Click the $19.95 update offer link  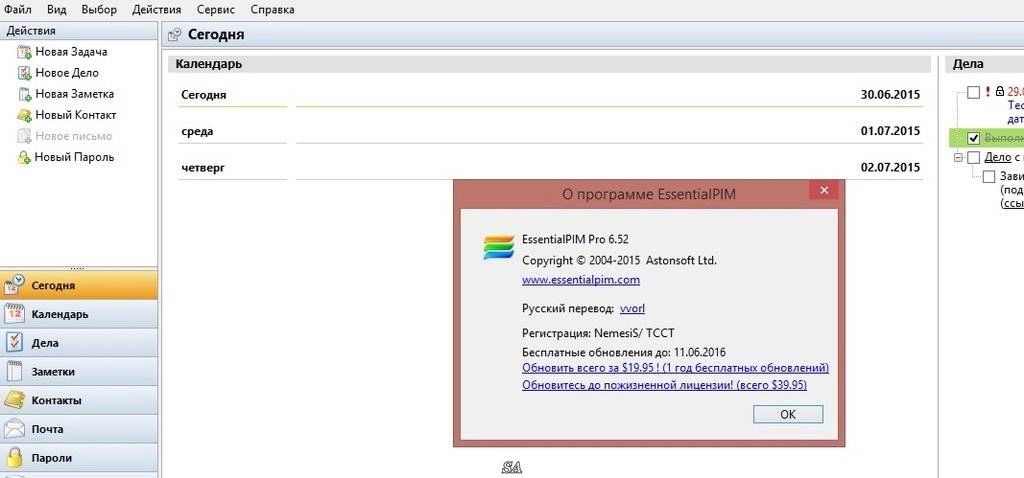(675, 368)
